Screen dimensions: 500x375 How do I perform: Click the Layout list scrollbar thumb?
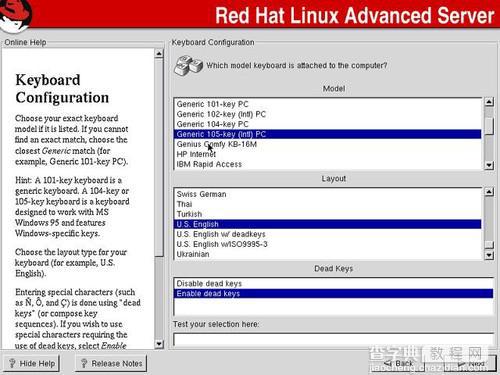(x=489, y=244)
